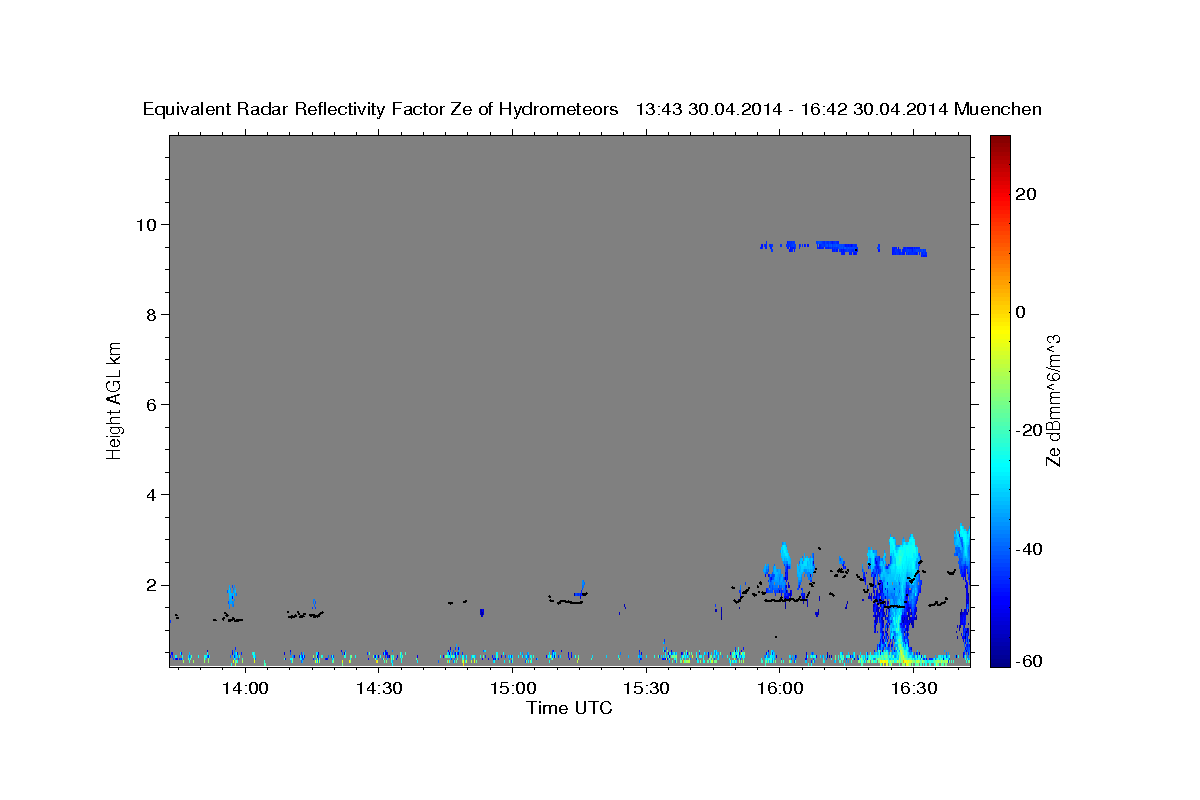This screenshot has height=800, width=1200.
Task: Click the 15:30 time tick label
Action: coord(646,688)
